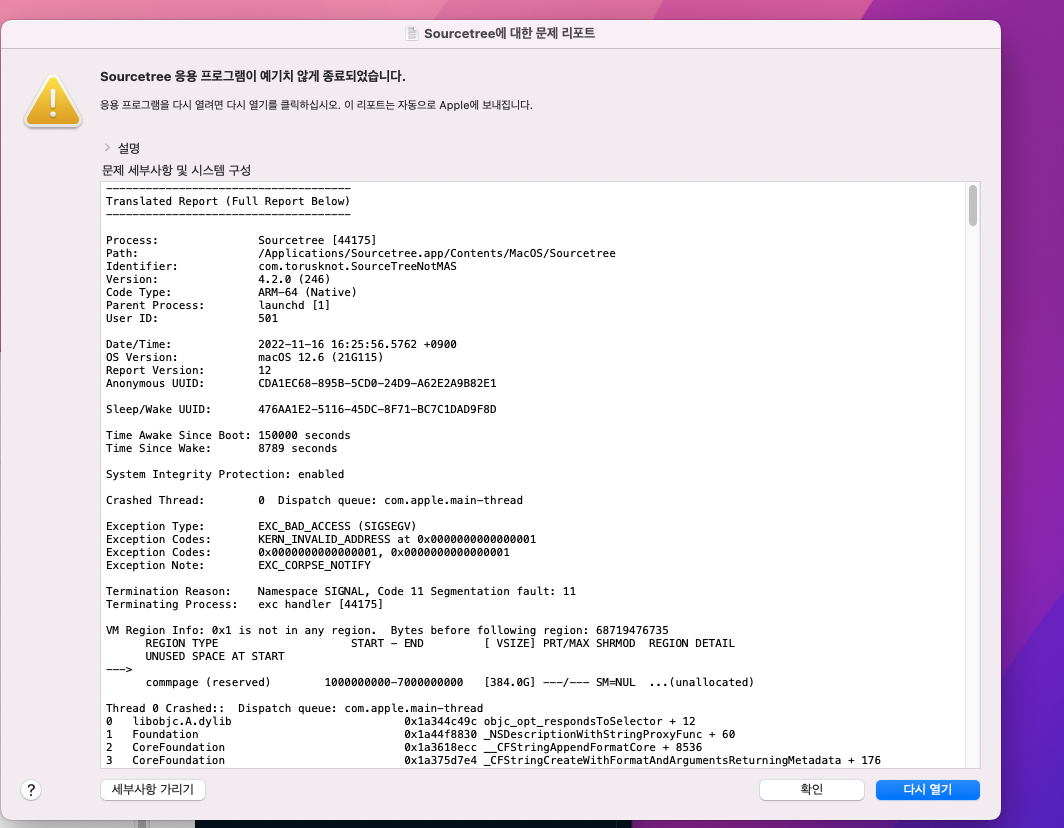The width and height of the screenshot is (1064, 828).
Task: Expand the 설명 disclosure chevron
Action: tap(107, 147)
